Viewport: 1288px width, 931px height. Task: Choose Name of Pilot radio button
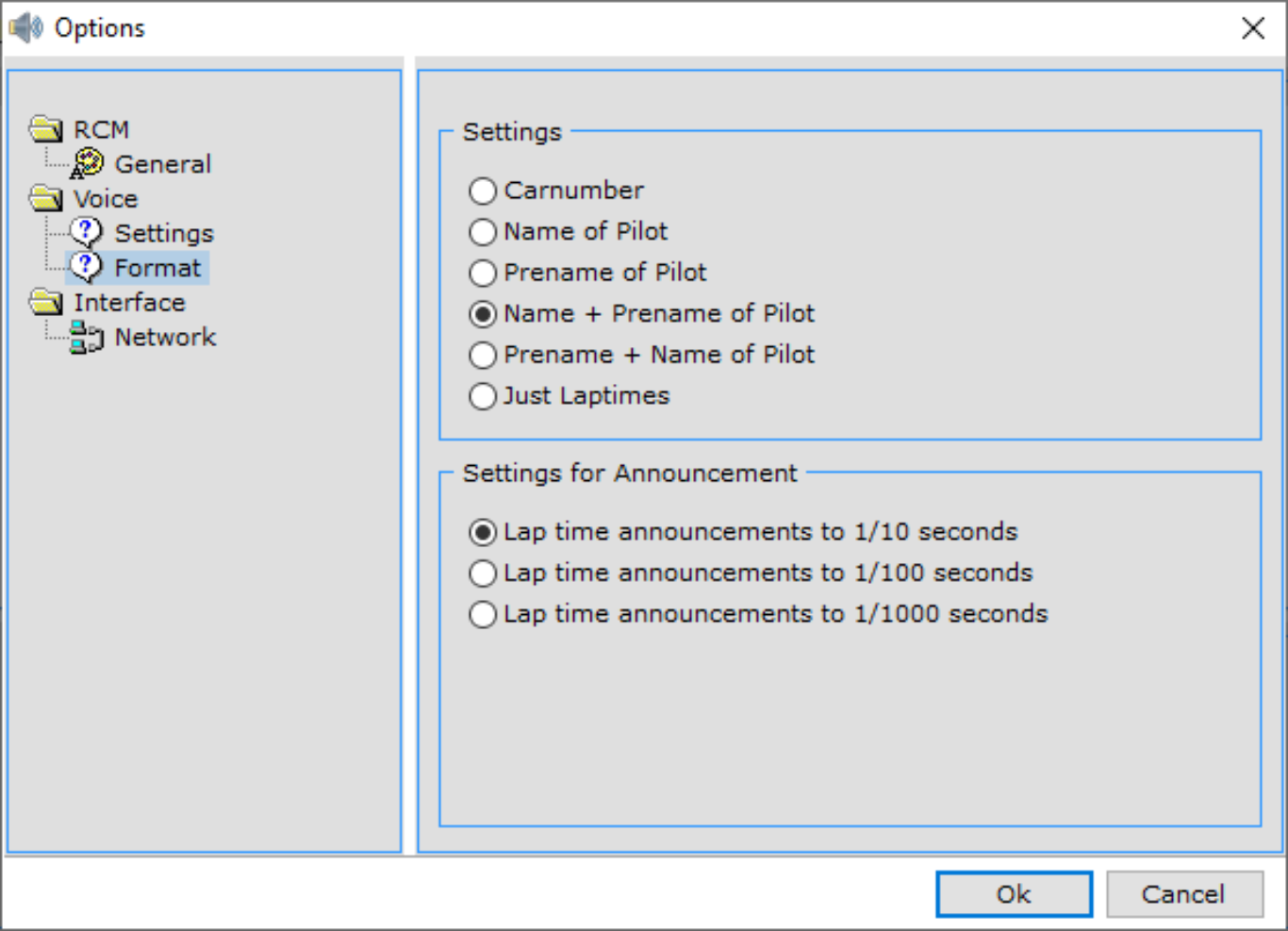tap(483, 232)
